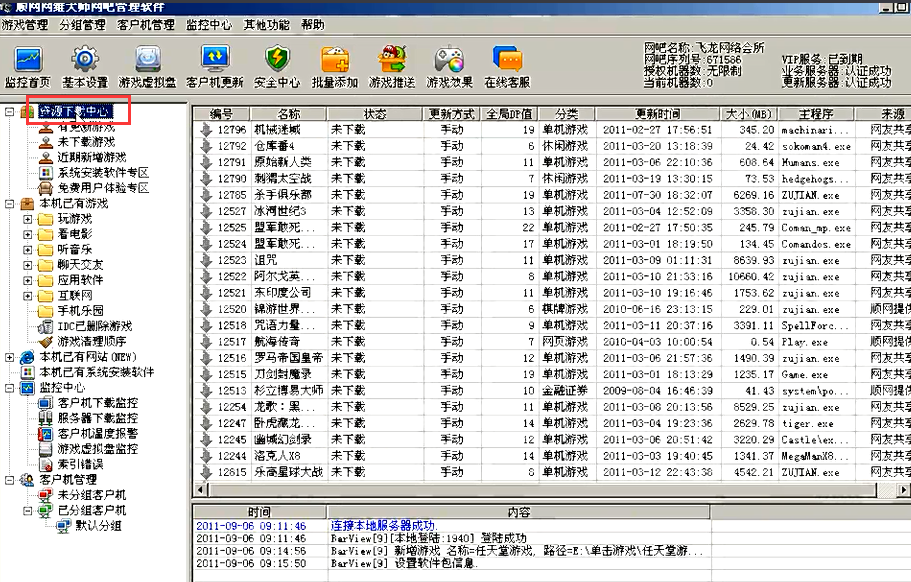Click download arrow icon for 机械迷城
The width and height of the screenshot is (911, 582).
point(205,130)
